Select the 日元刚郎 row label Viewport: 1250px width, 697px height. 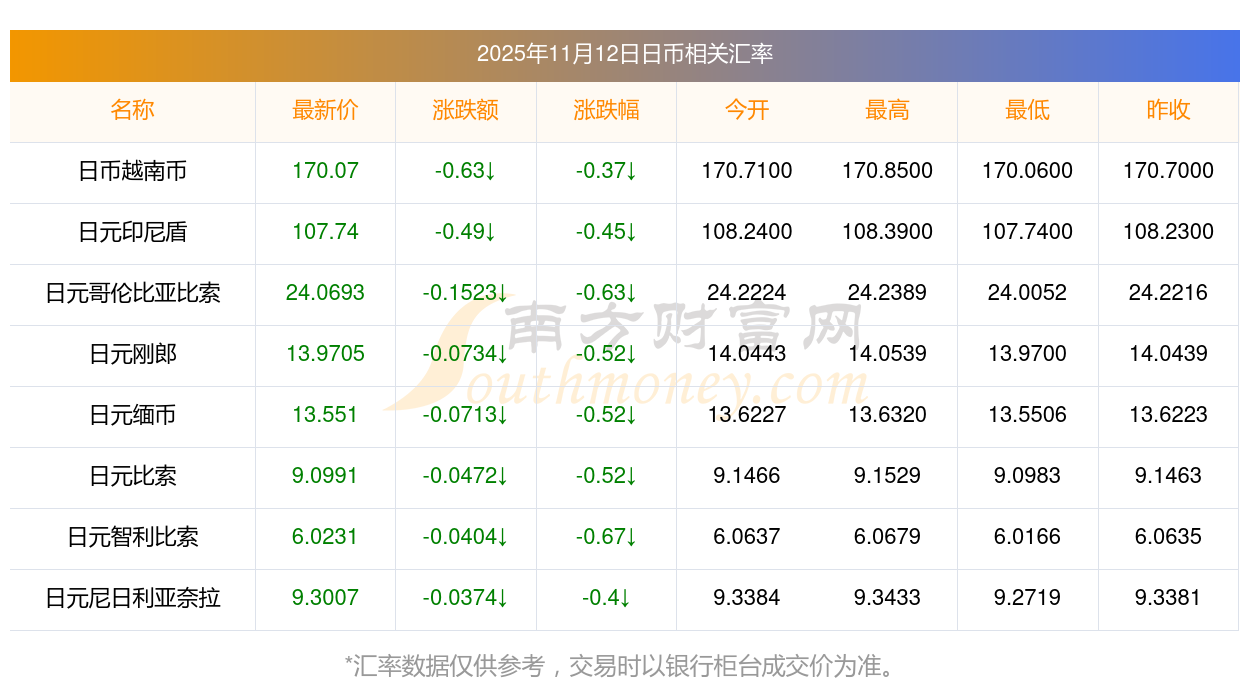coord(132,354)
